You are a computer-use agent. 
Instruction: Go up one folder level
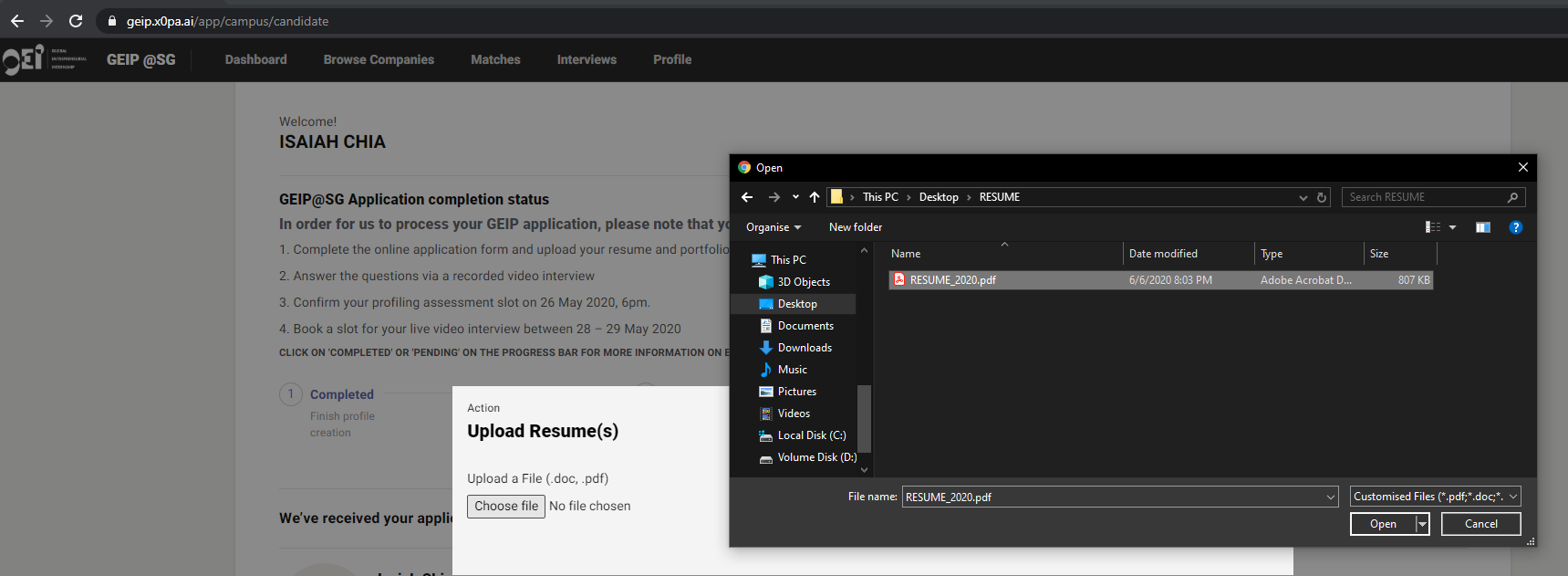click(815, 197)
